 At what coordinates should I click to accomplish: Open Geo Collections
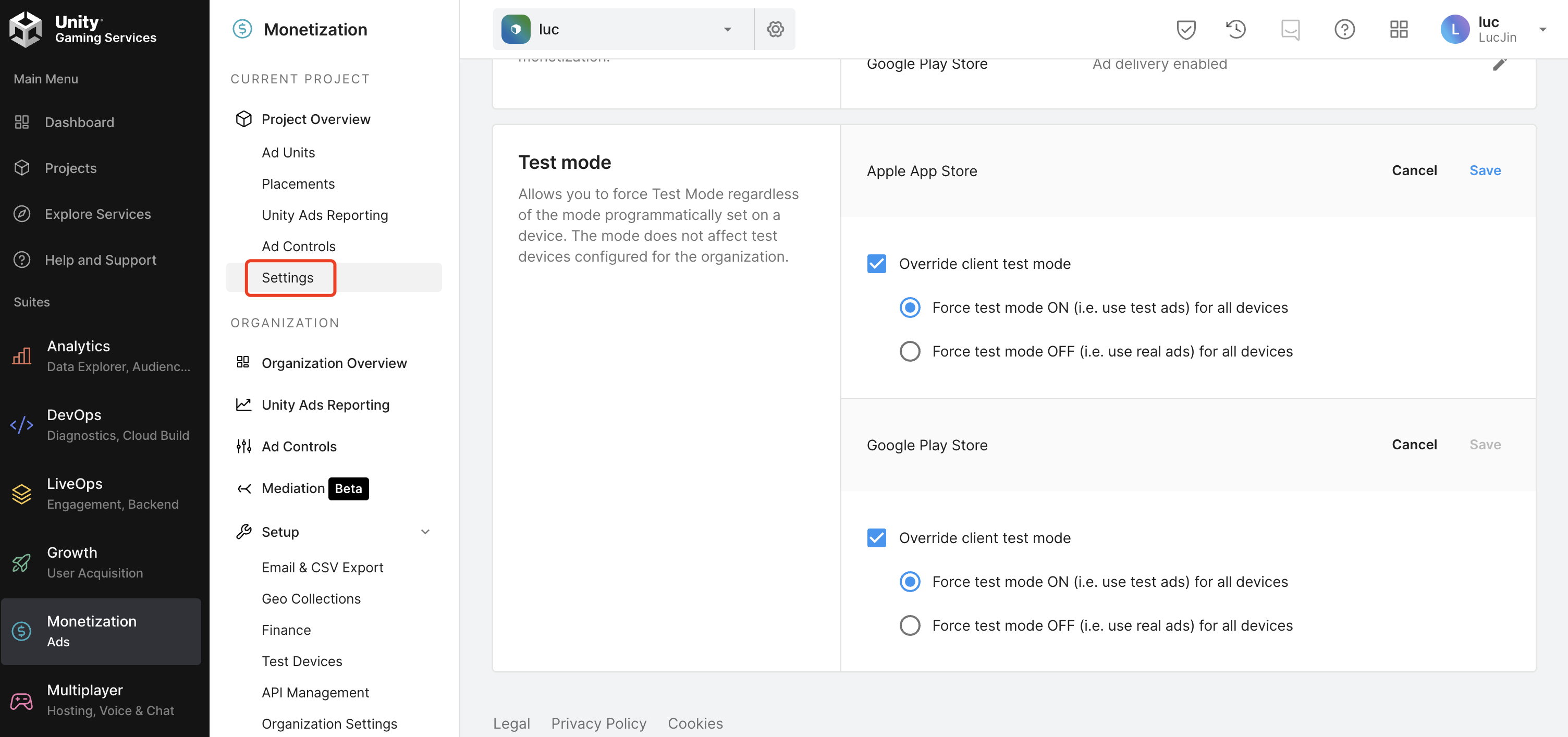tap(311, 598)
